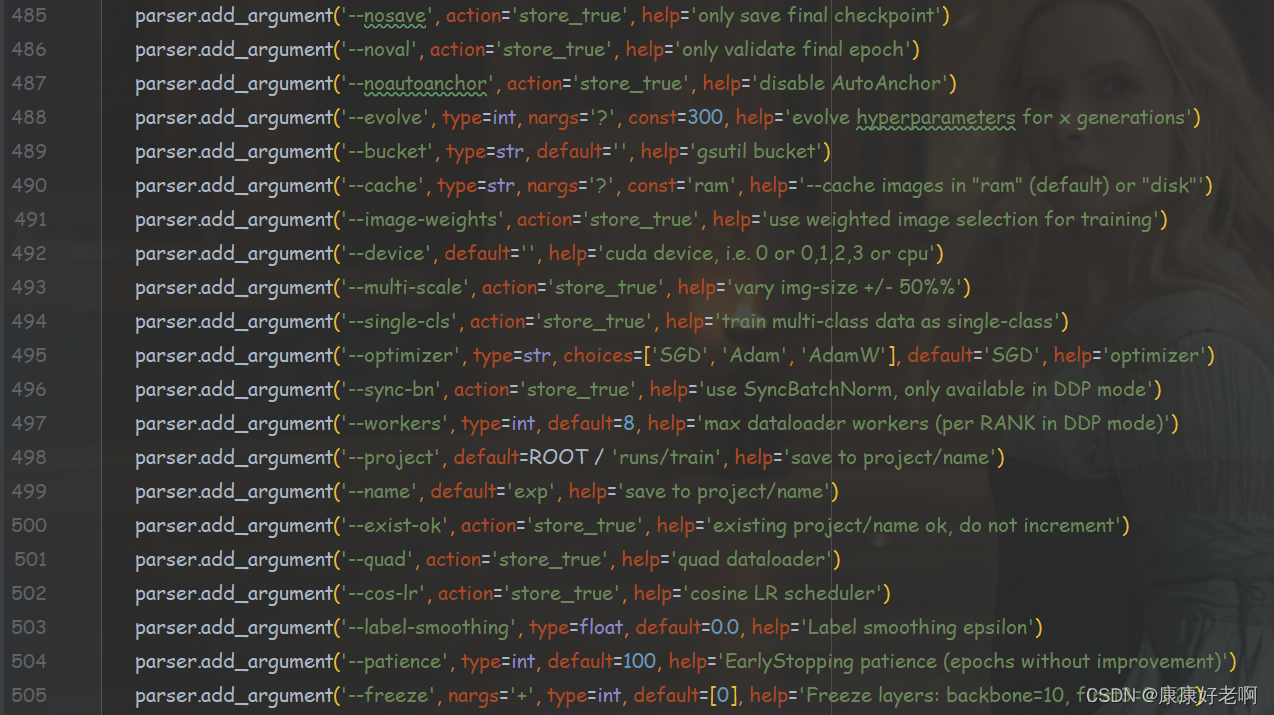The image size is (1274, 715).
Task: Click the '--exist-ok' argument string
Action: [395, 525]
